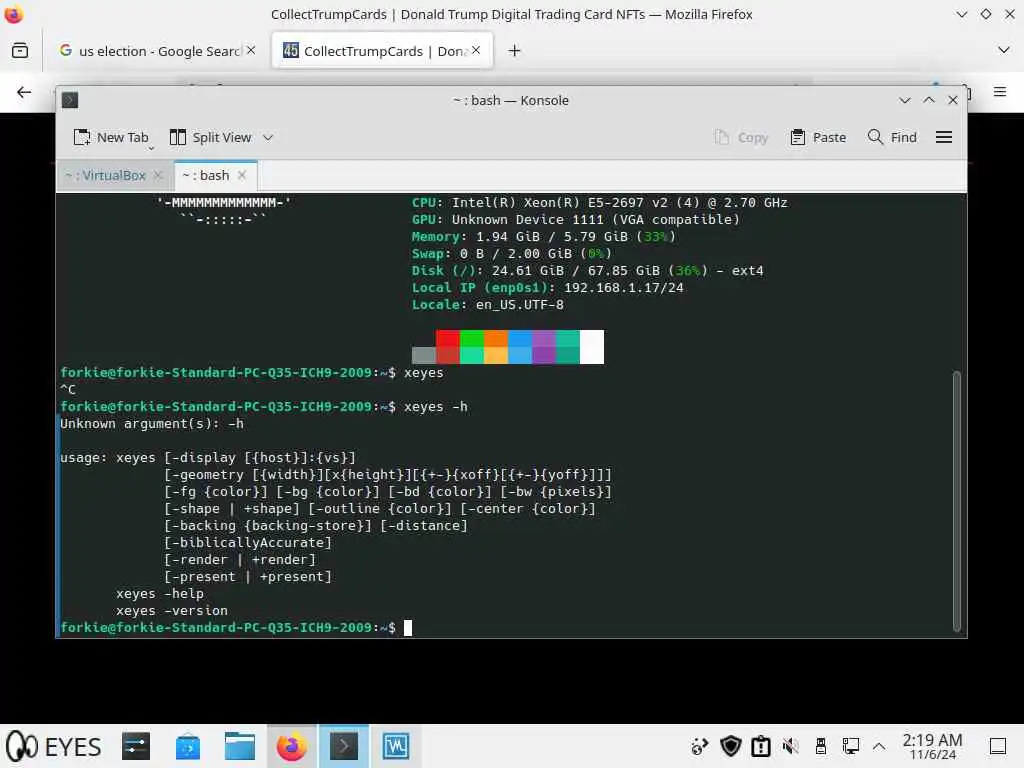Click the terminal cursor at last prompt
The width and height of the screenshot is (1024, 768).
click(x=408, y=628)
